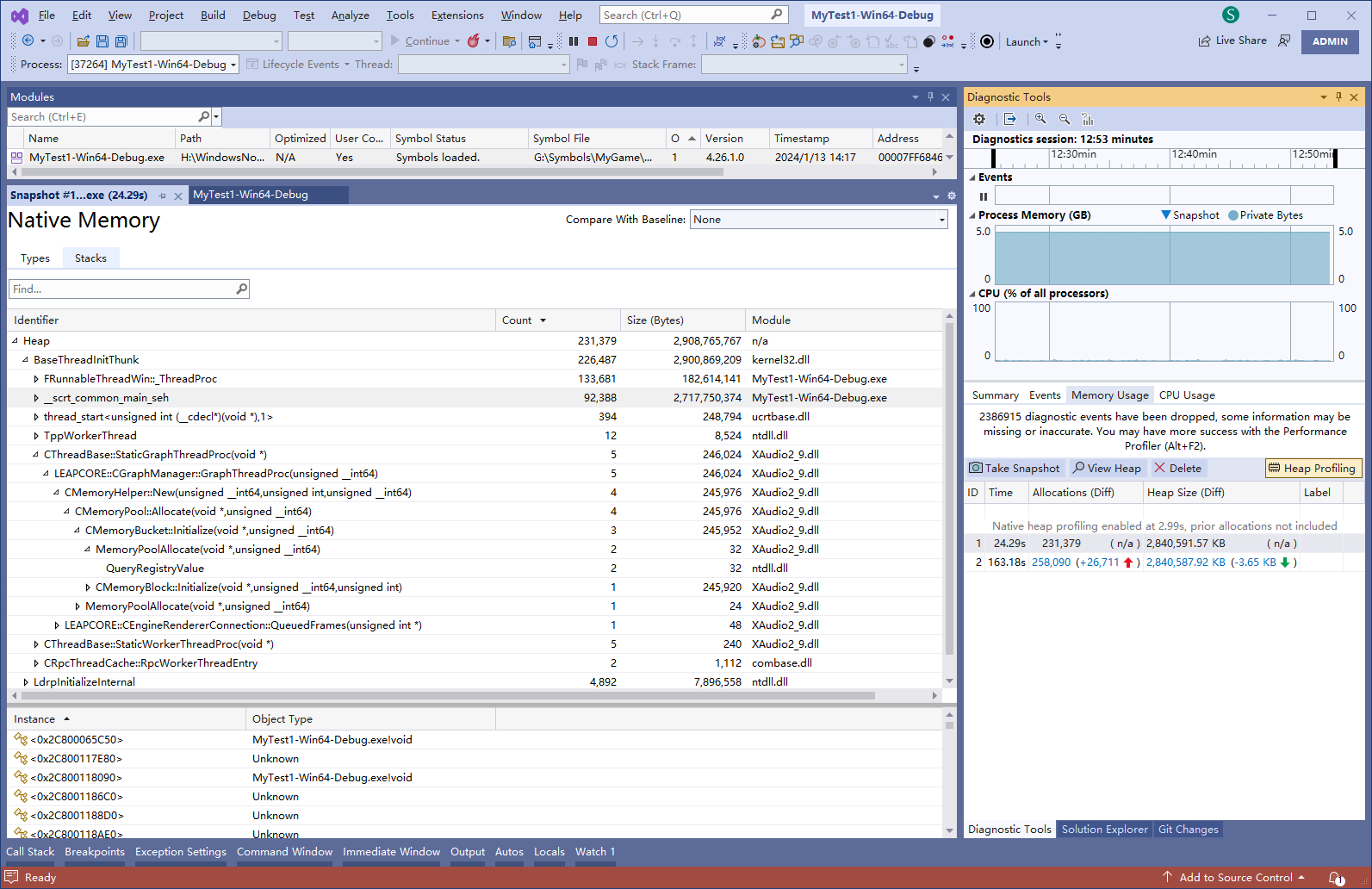Switch to the CPU Usage tab

(x=1187, y=395)
